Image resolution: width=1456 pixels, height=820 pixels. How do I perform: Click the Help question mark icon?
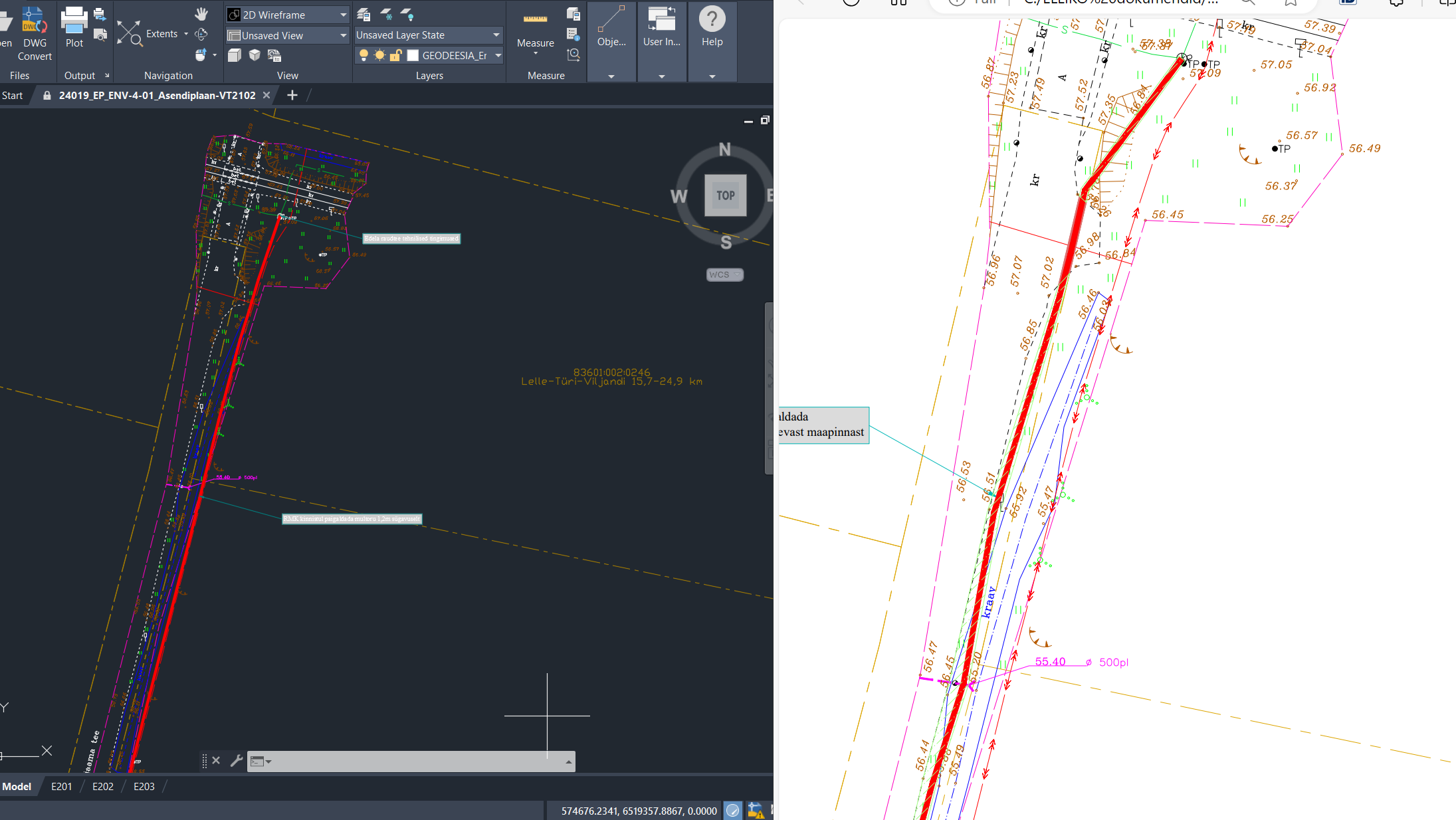(712, 19)
